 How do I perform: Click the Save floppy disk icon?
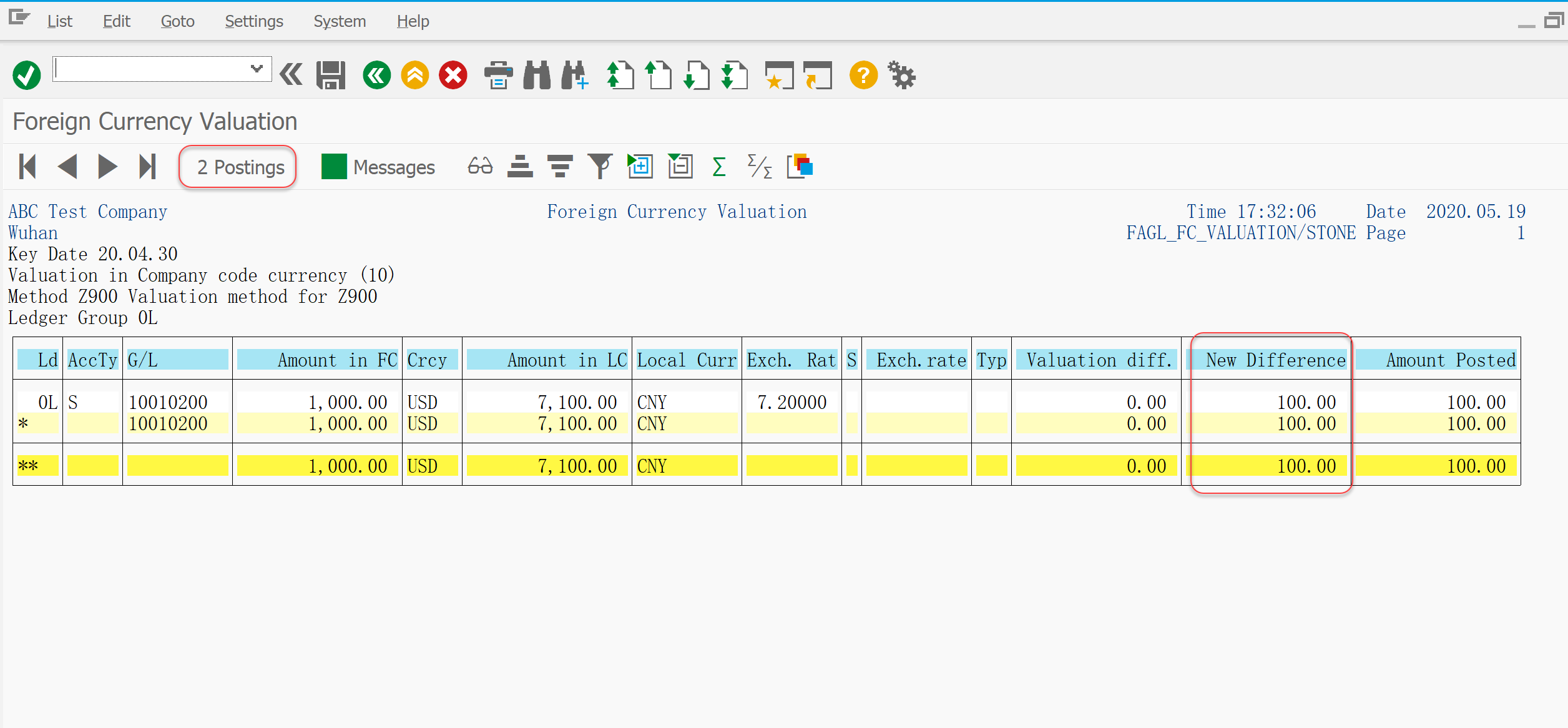coord(331,76)
